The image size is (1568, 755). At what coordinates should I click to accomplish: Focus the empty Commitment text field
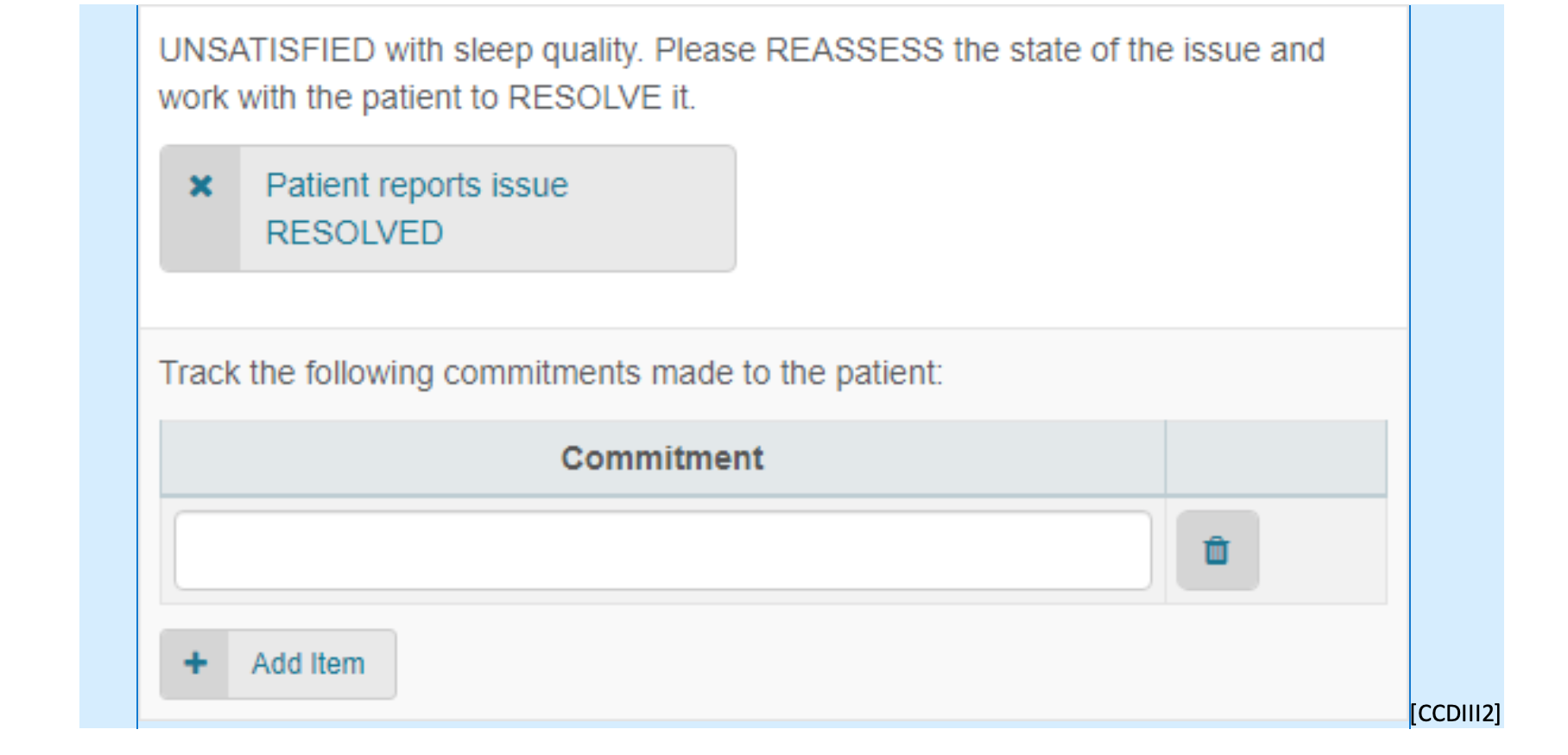coord(662,550)
